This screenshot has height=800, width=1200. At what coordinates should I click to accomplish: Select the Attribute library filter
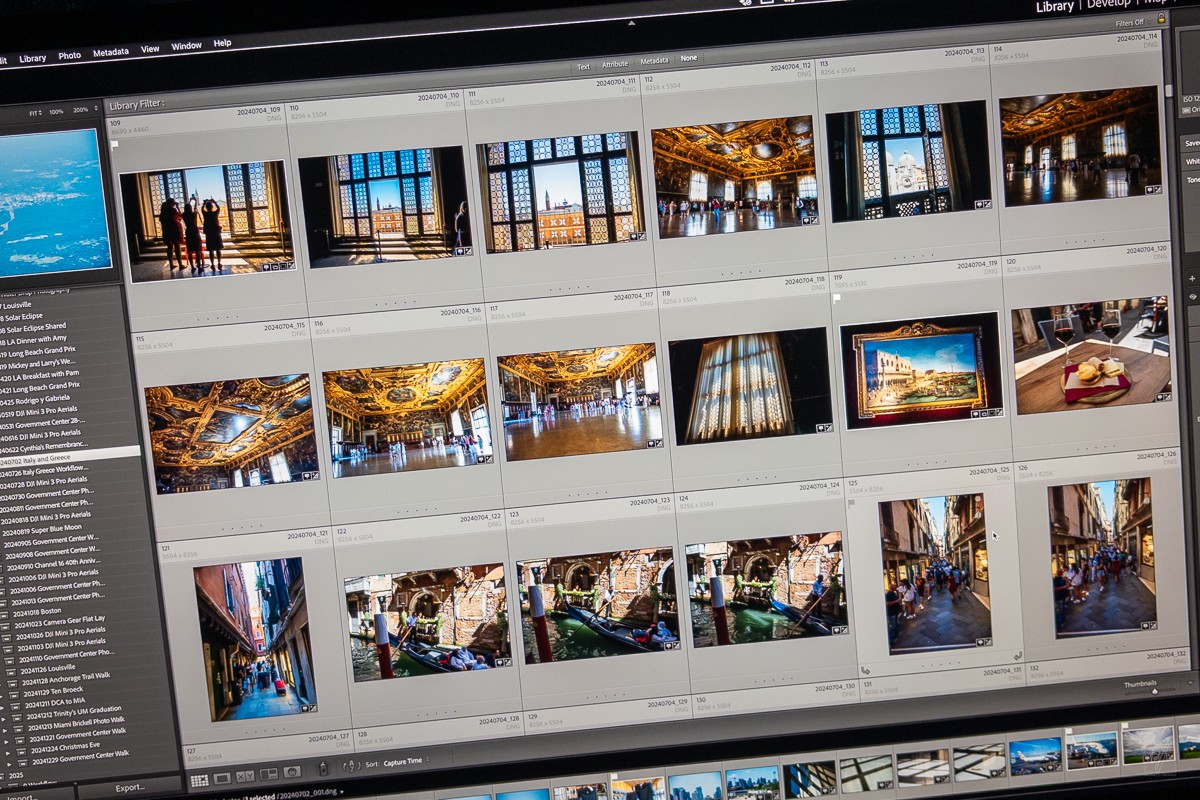[615, 64]
